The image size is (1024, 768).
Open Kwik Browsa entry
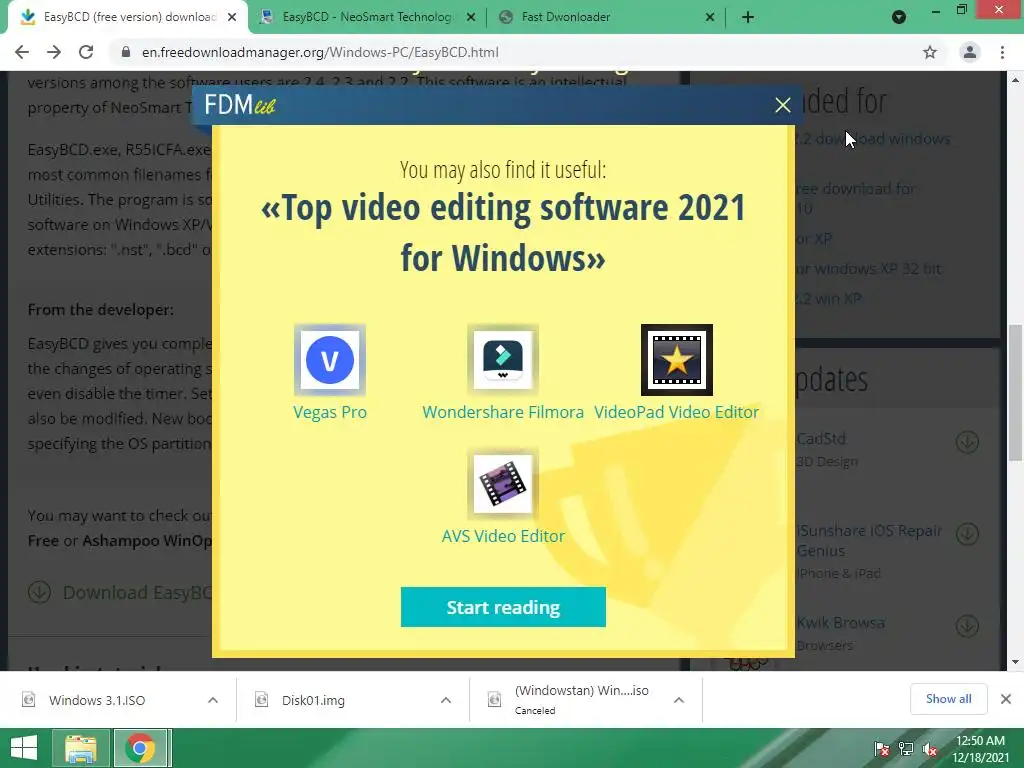tap(840, 622)
